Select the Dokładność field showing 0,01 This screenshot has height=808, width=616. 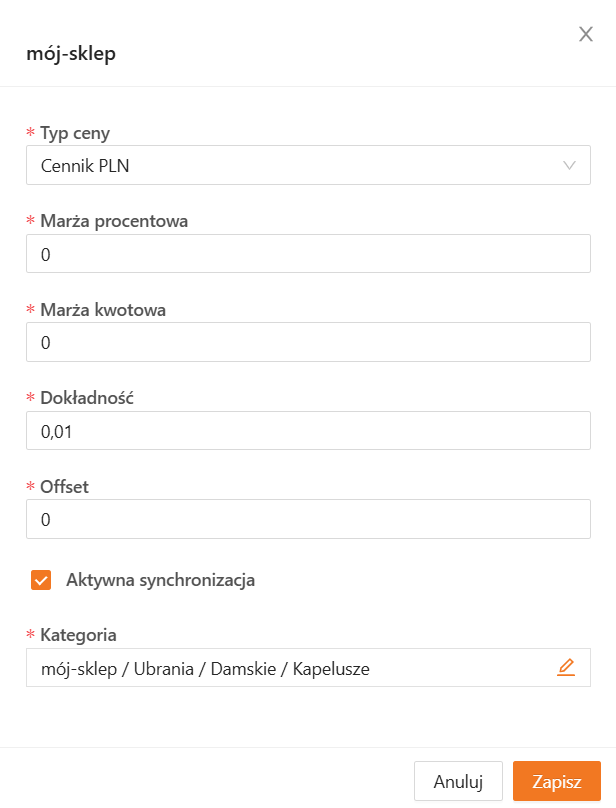308,431
